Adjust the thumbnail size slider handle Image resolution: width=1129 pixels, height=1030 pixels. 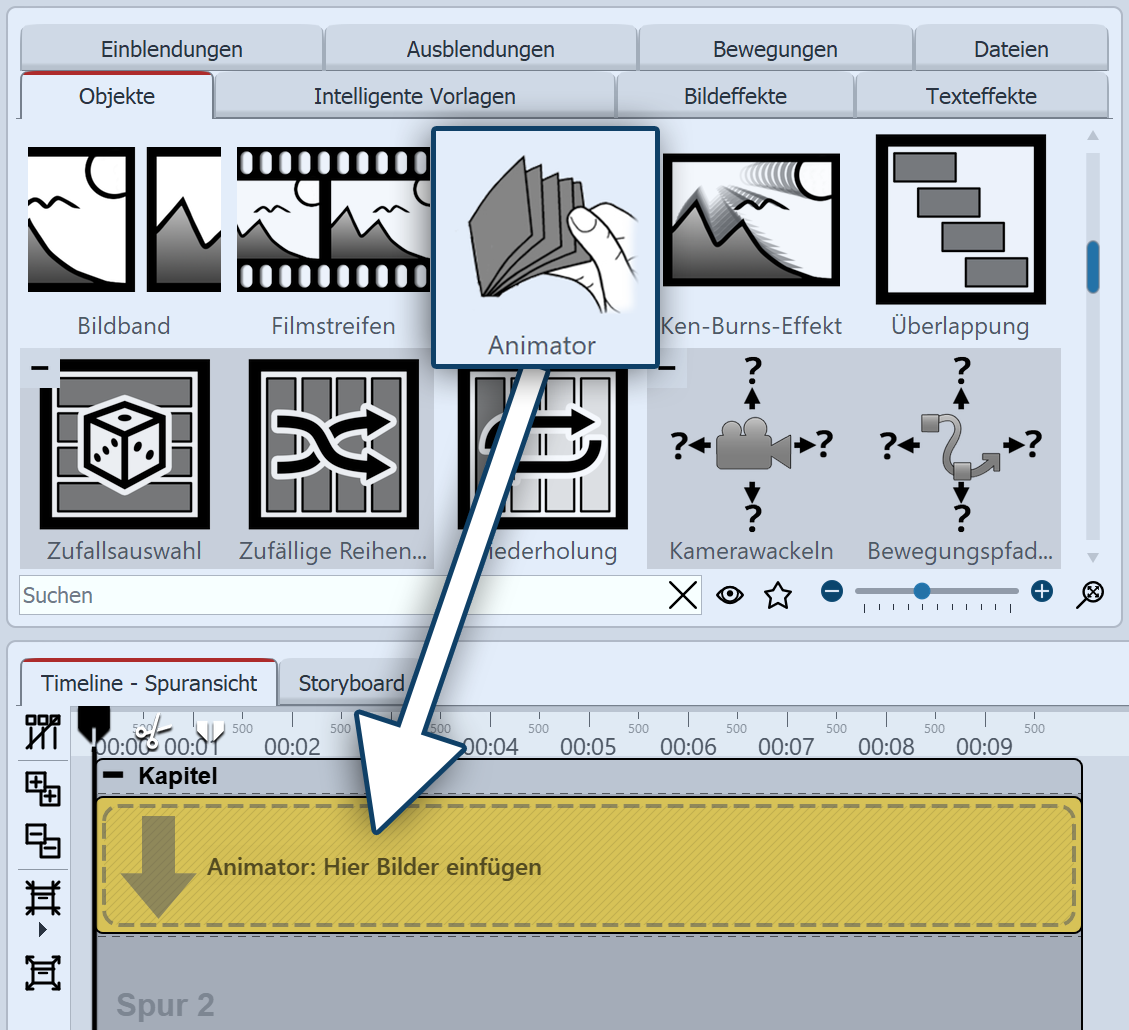tap(922, 591)
